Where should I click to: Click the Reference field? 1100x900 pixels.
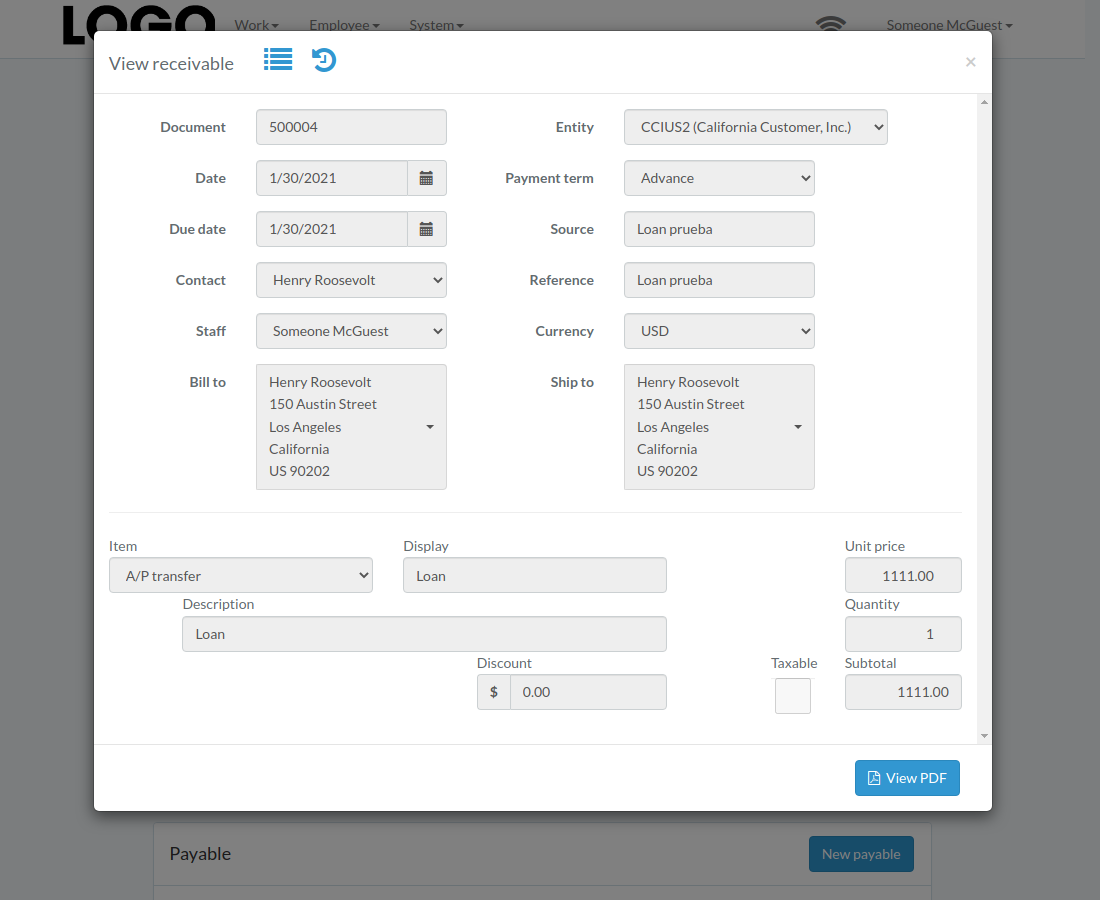pos(719,280)
